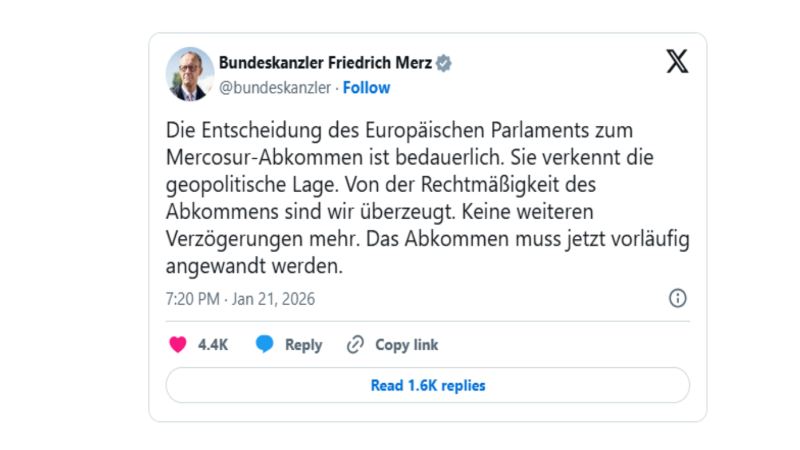Follow the Bundeskanzler account
The height and width of the screenshot is (450, 800).
coord(366,87)
